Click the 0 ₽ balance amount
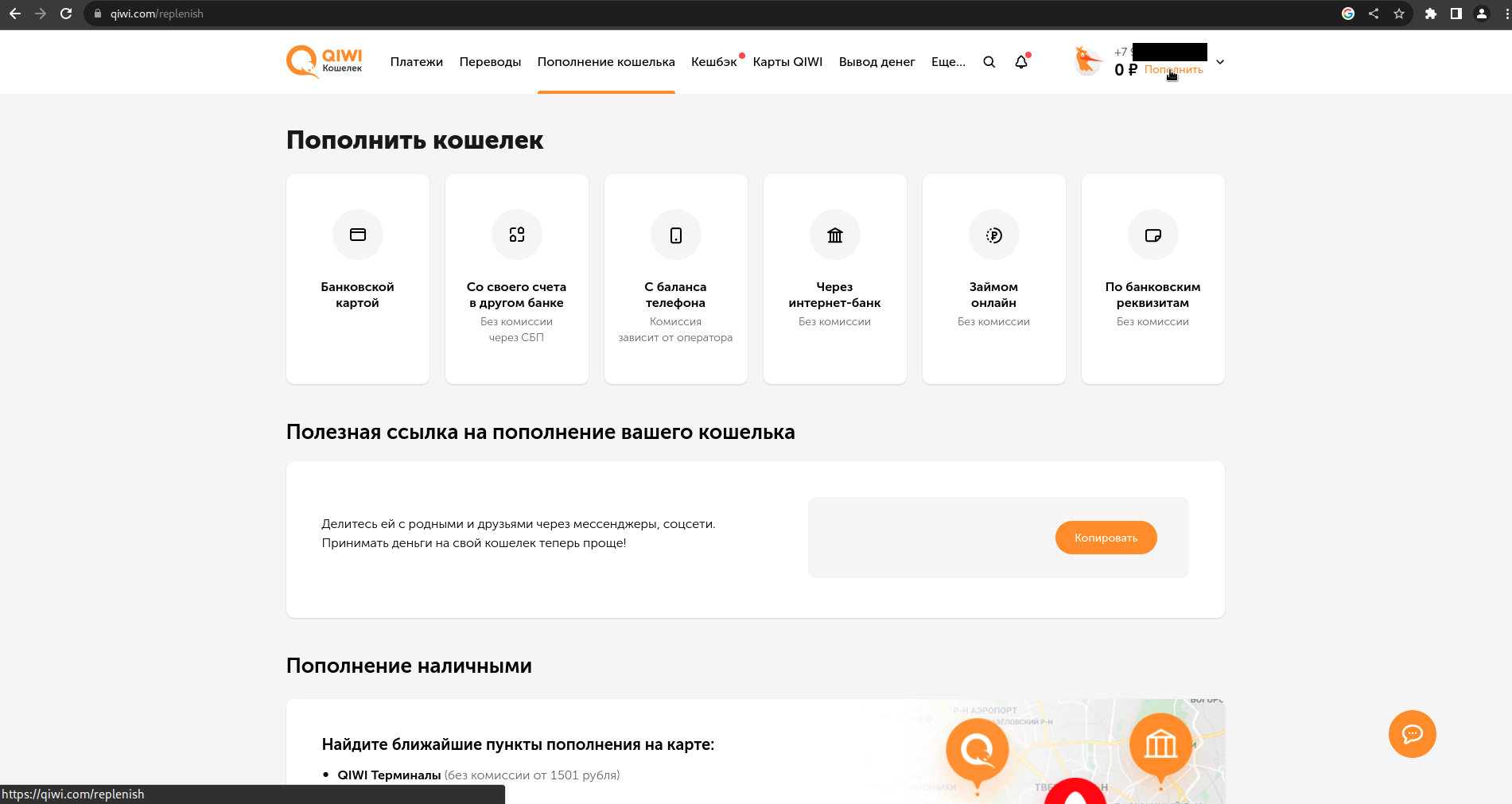The image size is (1512, 804). coord(1126,70)
